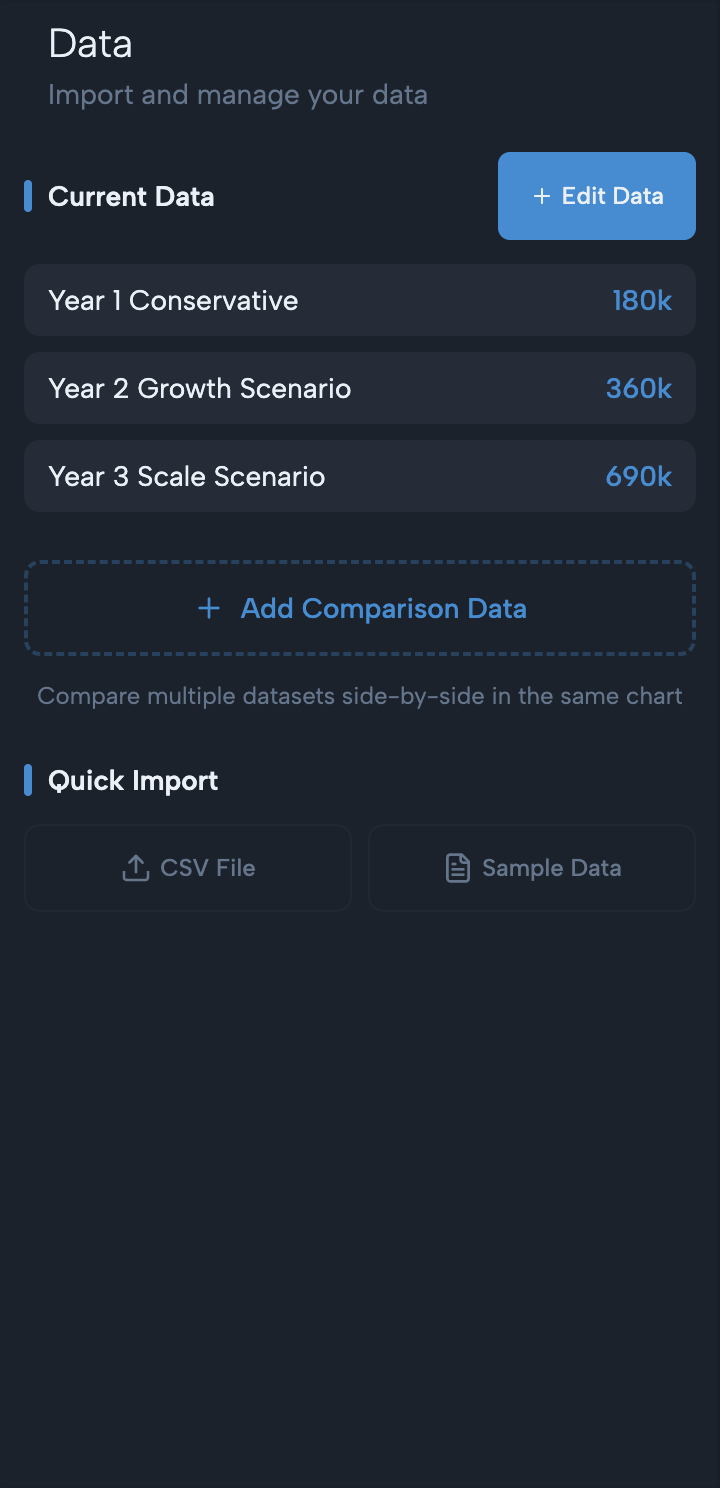720x1488 pixels.
Task: Click the Quick Import section header
Action: (x=133, y=780)
